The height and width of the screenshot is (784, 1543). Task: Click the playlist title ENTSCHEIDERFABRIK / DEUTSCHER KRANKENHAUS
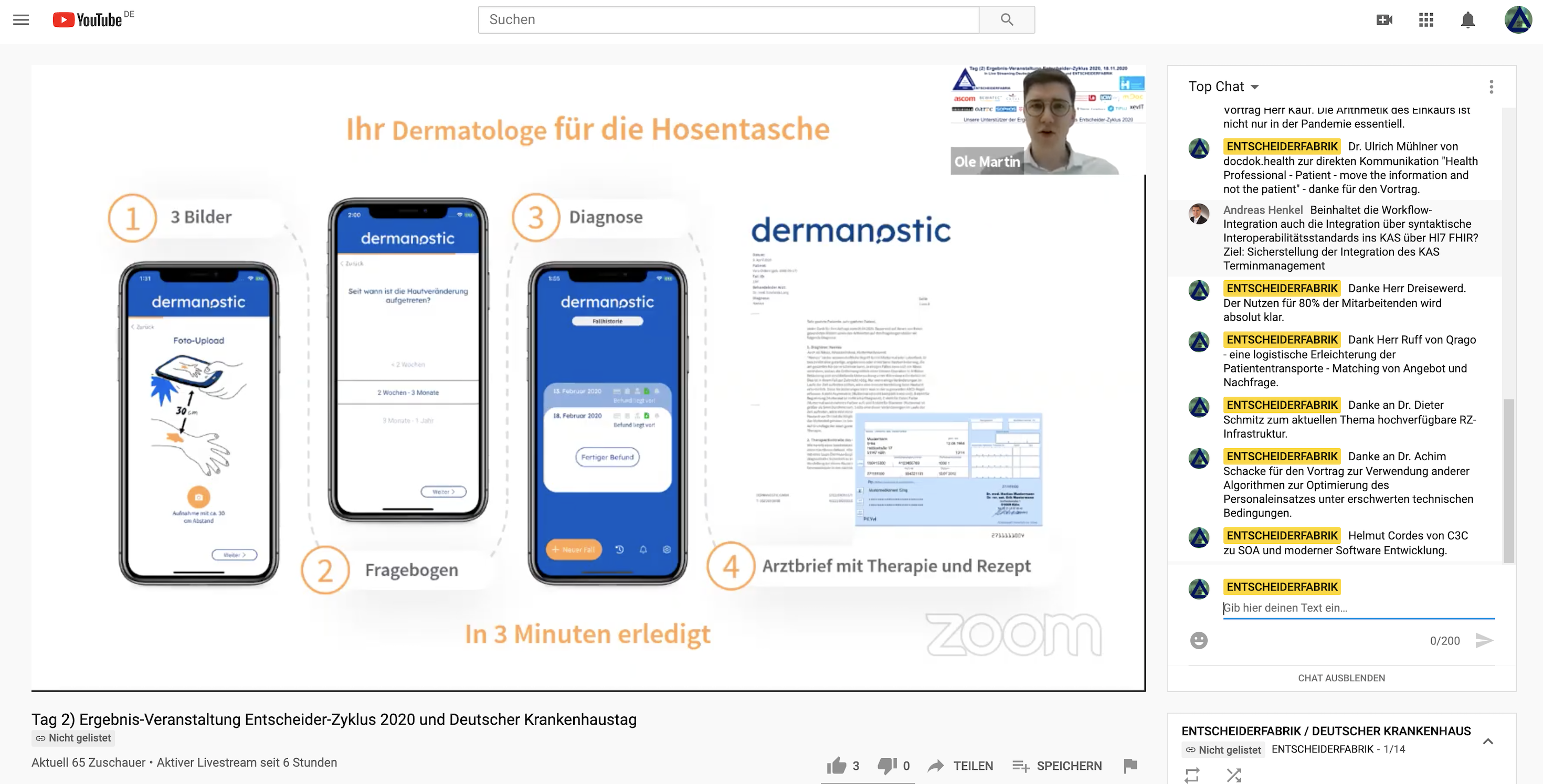click(x=1326, y=730)
